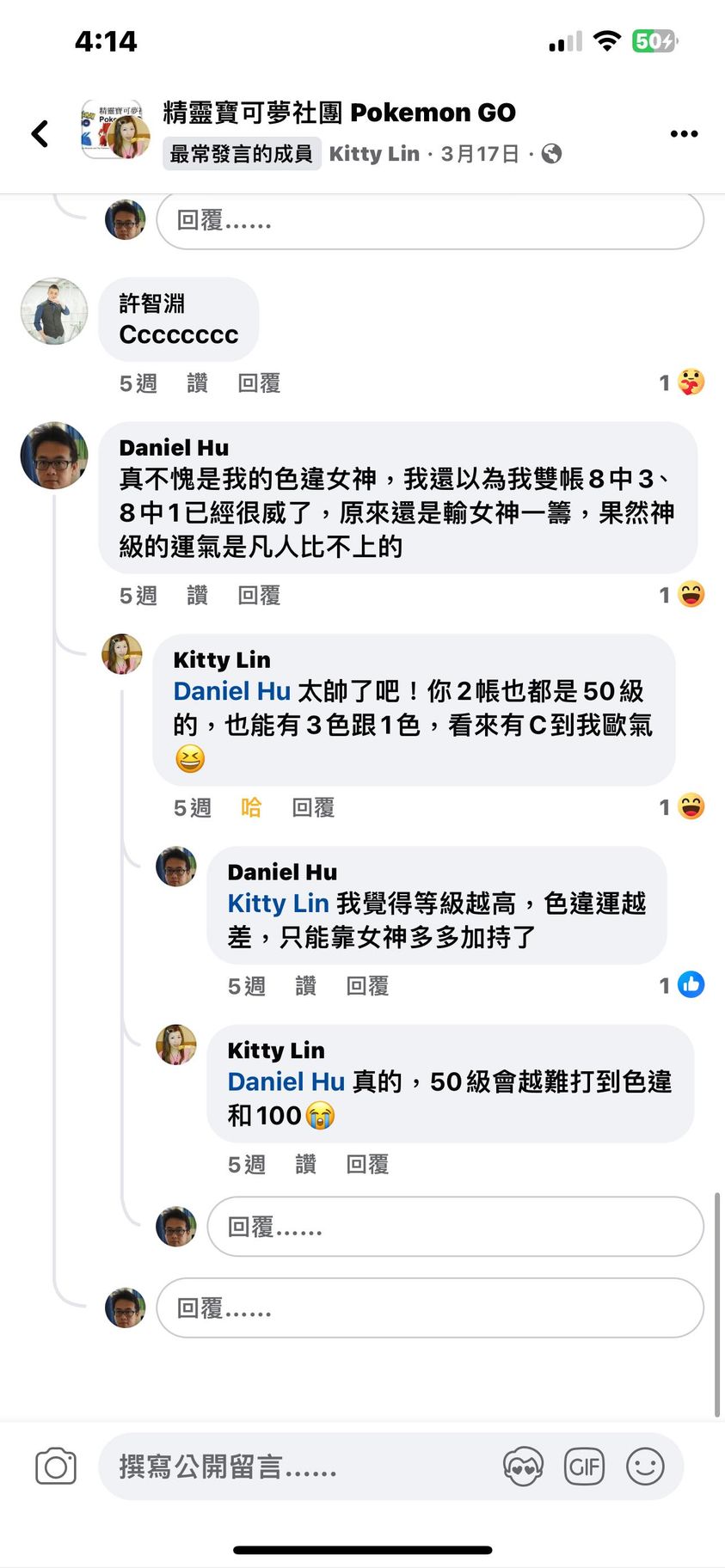This screenshot has width=725, height=1568.
Task: View reaction on 許智淵's comment
Action: pos(682,383)
